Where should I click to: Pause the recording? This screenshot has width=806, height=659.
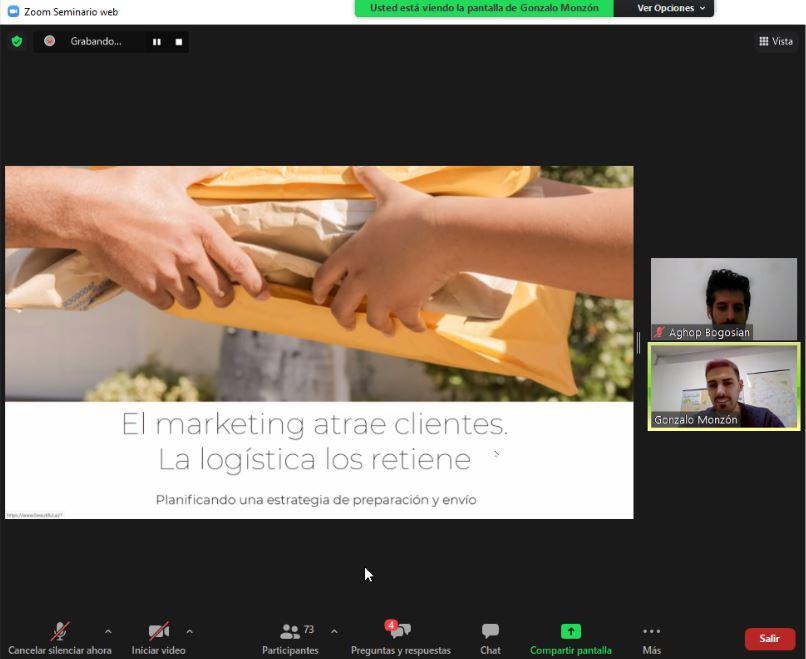point(156,42)
